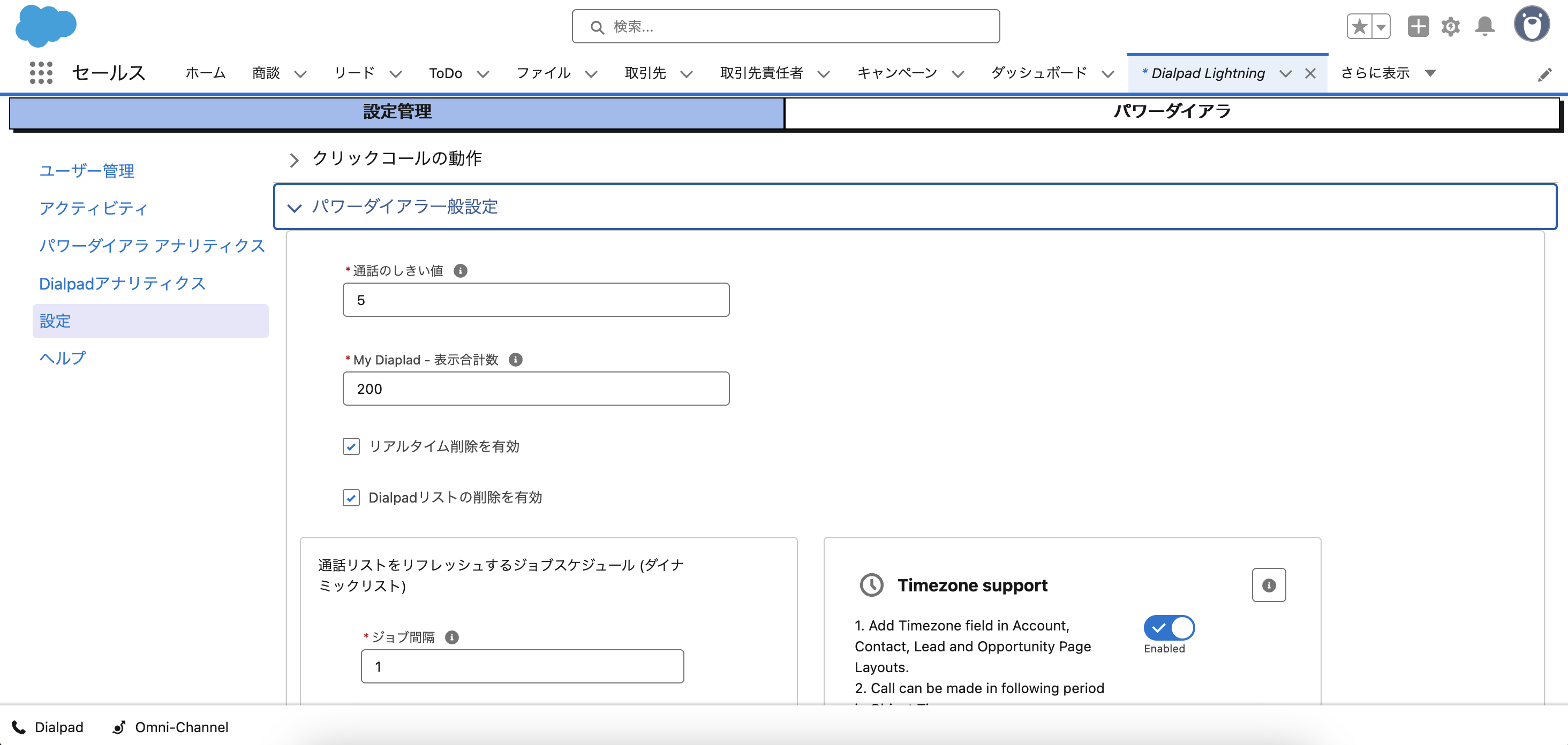The image size is (1568, 745).
Task: Select 設定 in the sidebar
Action: click(x=150, y=321)
